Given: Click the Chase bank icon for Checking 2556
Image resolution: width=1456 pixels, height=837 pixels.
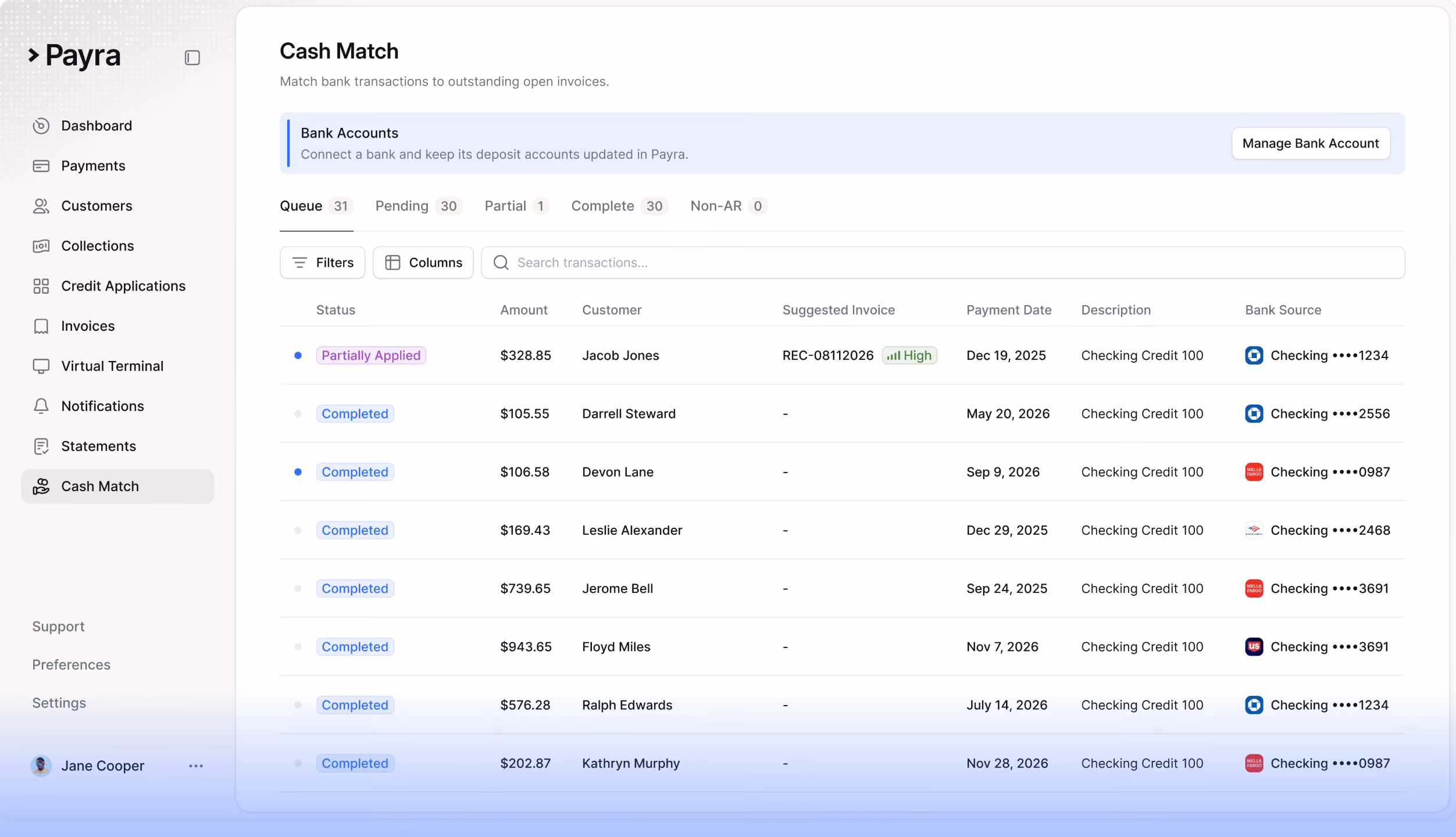Looking at the screenshot, I should (x=1254, y=414).
